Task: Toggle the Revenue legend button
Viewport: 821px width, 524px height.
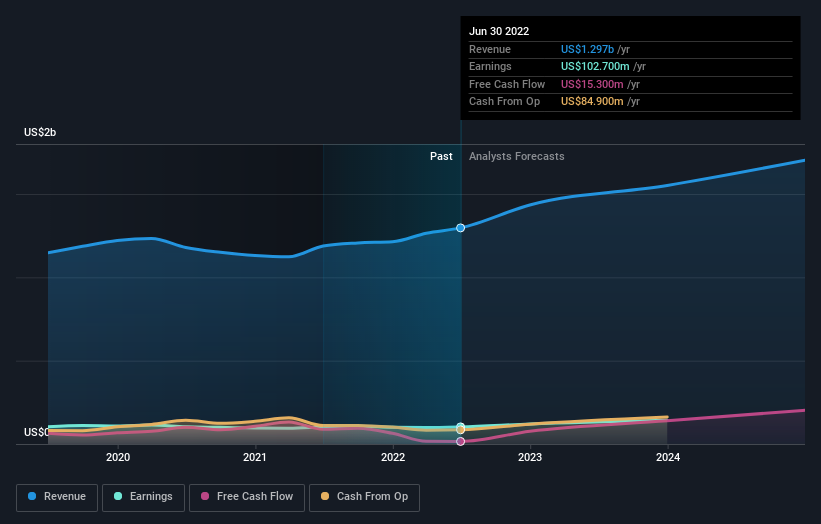Action: click(x=57, y=497)
